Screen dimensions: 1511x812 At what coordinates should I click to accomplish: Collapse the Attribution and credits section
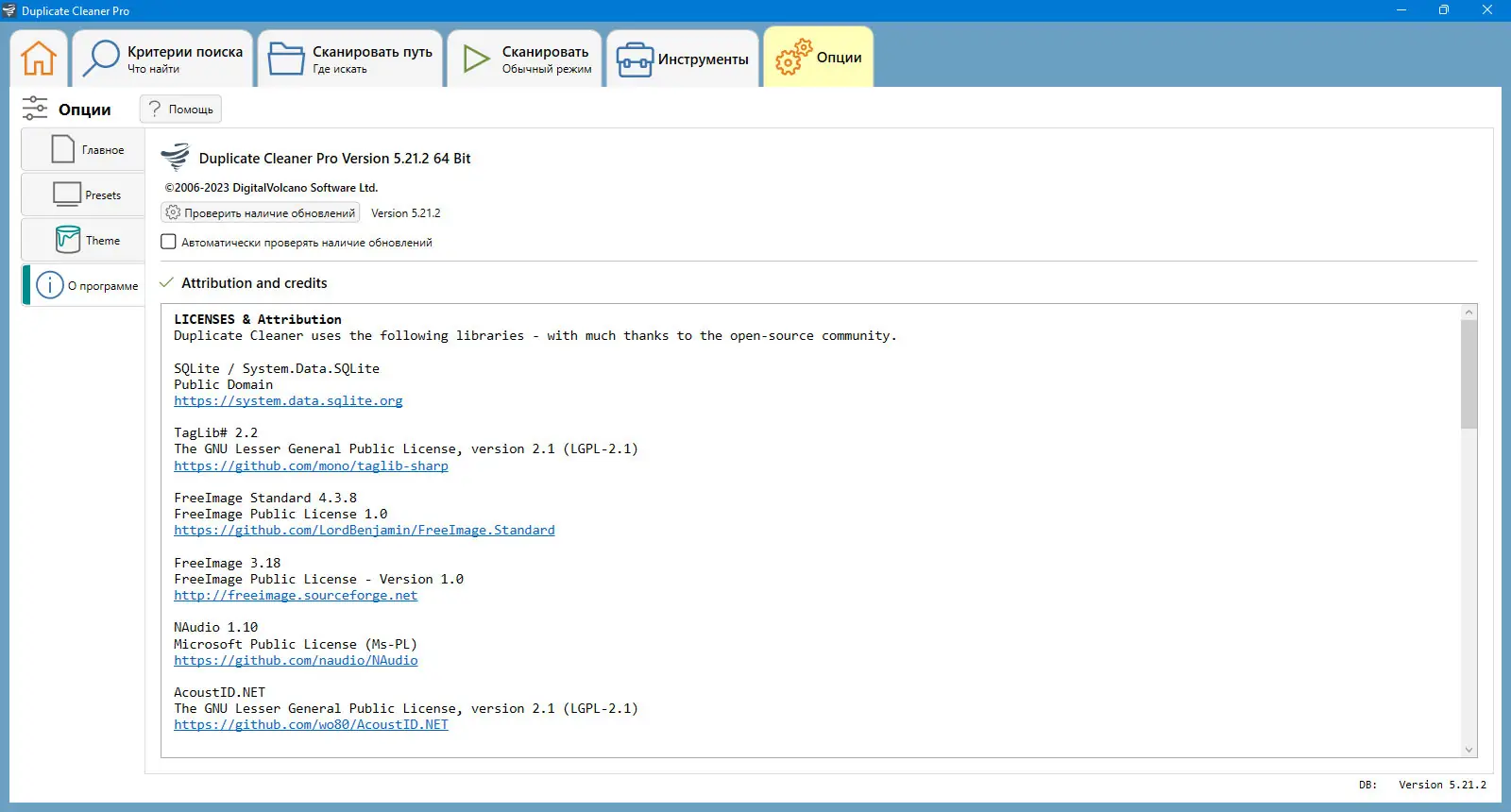pos(167,282)
